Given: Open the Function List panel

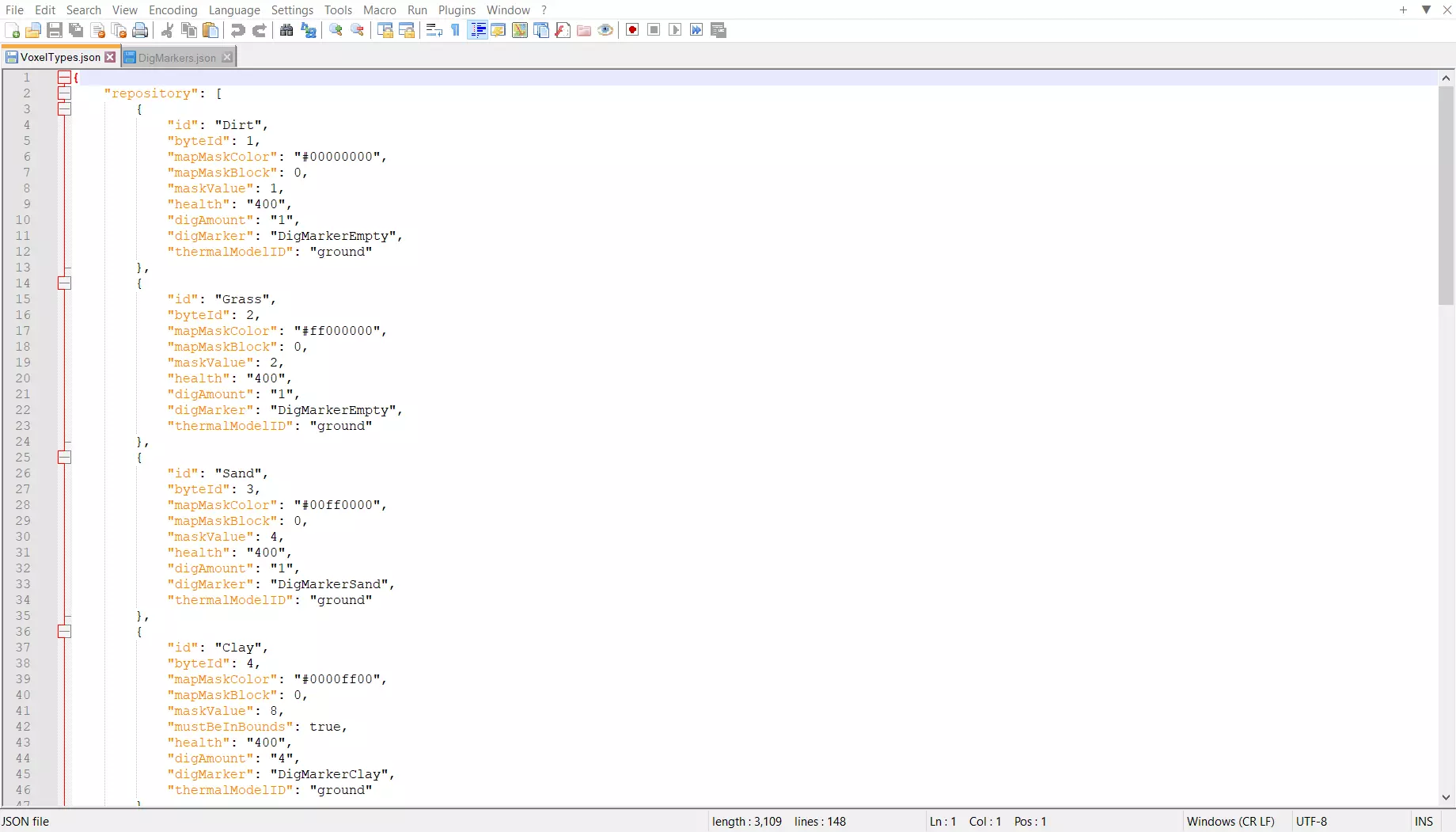Looking at the screenshot, I should (563, 30).
